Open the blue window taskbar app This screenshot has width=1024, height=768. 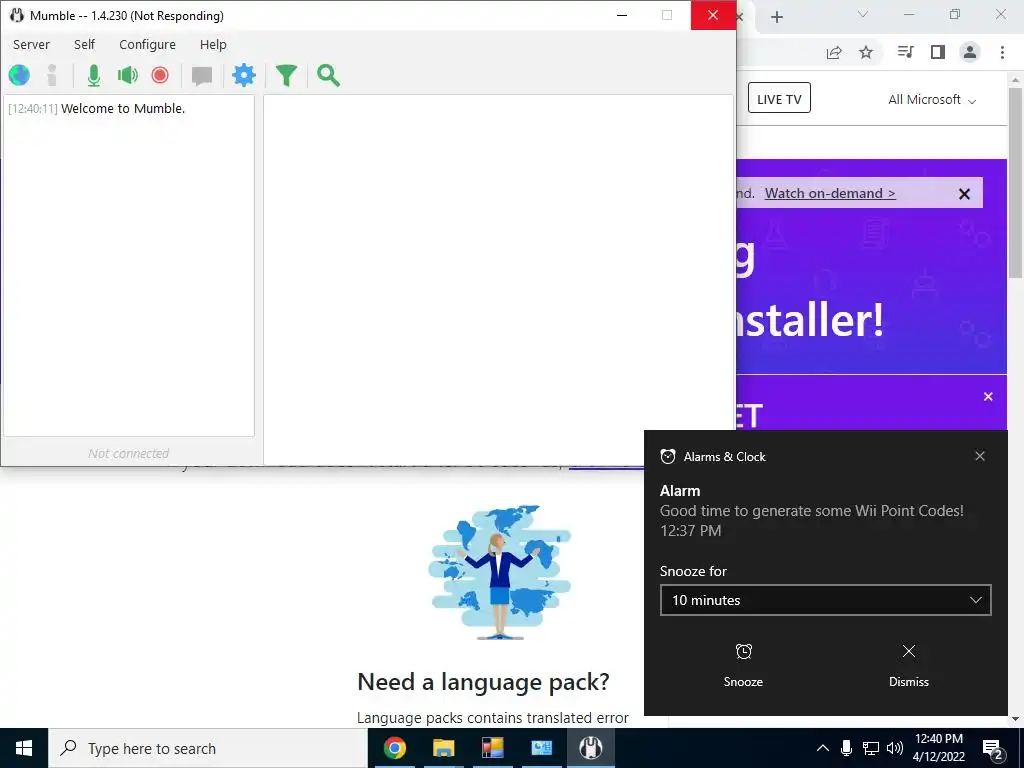tap(541, 748)
